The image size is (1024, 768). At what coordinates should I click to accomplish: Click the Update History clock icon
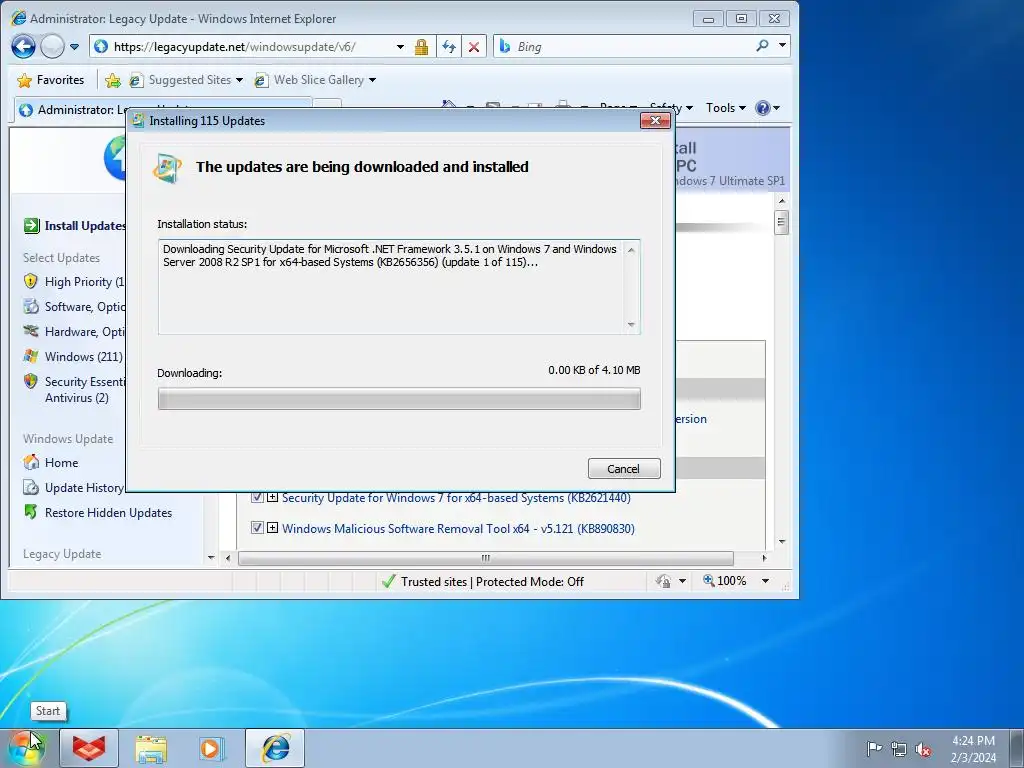pos(31,487)
